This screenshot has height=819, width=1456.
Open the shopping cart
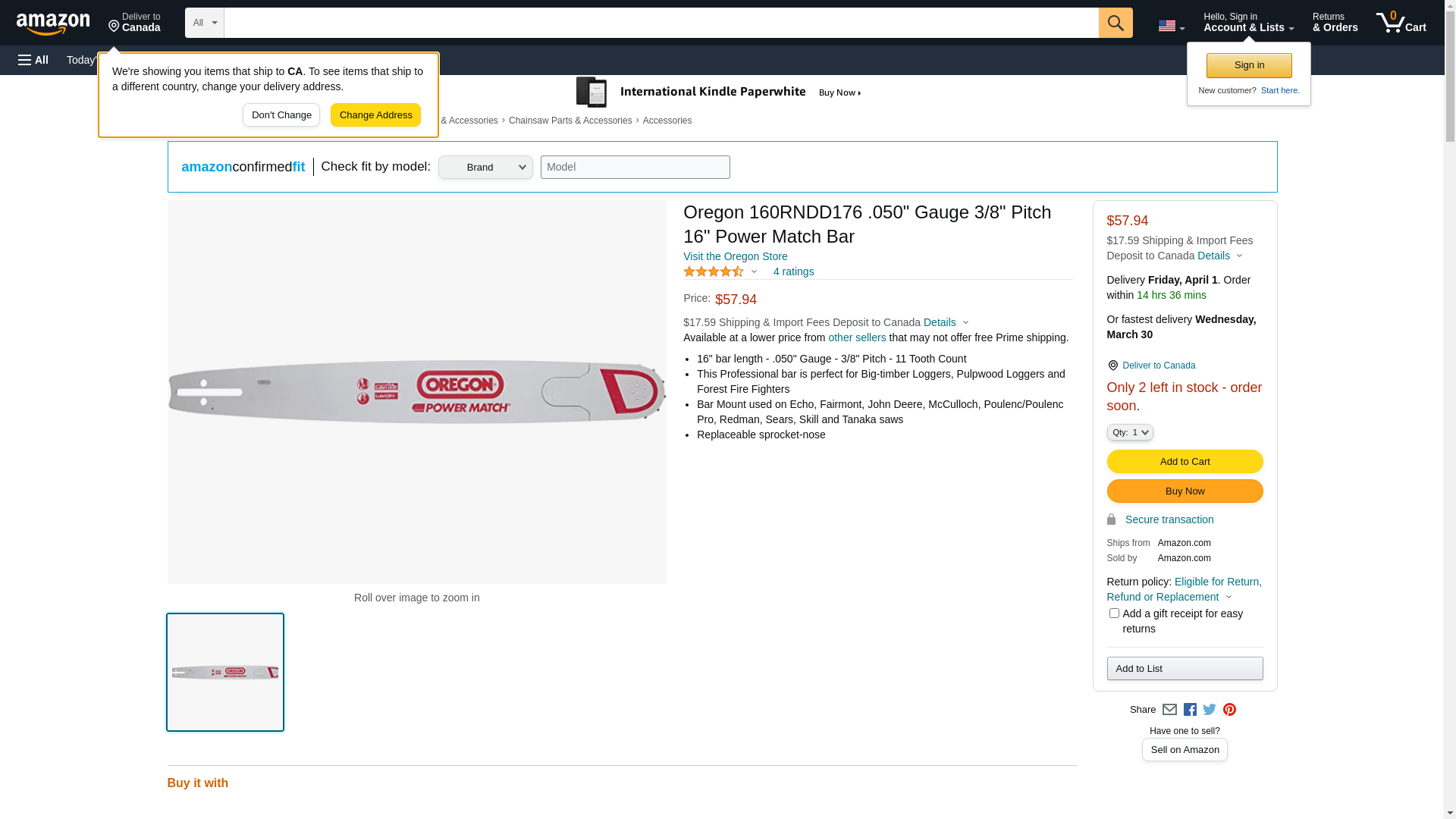tap(1401, 23)
